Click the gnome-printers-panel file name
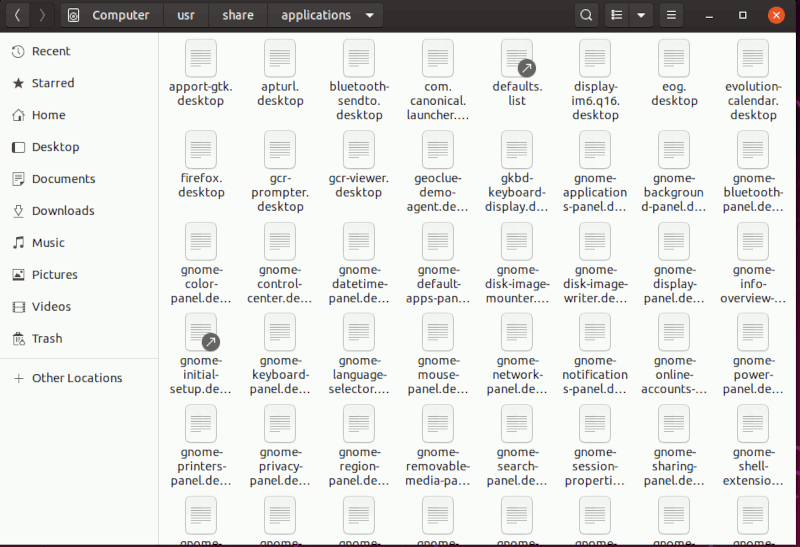800x547 pixels. [201, 466]
